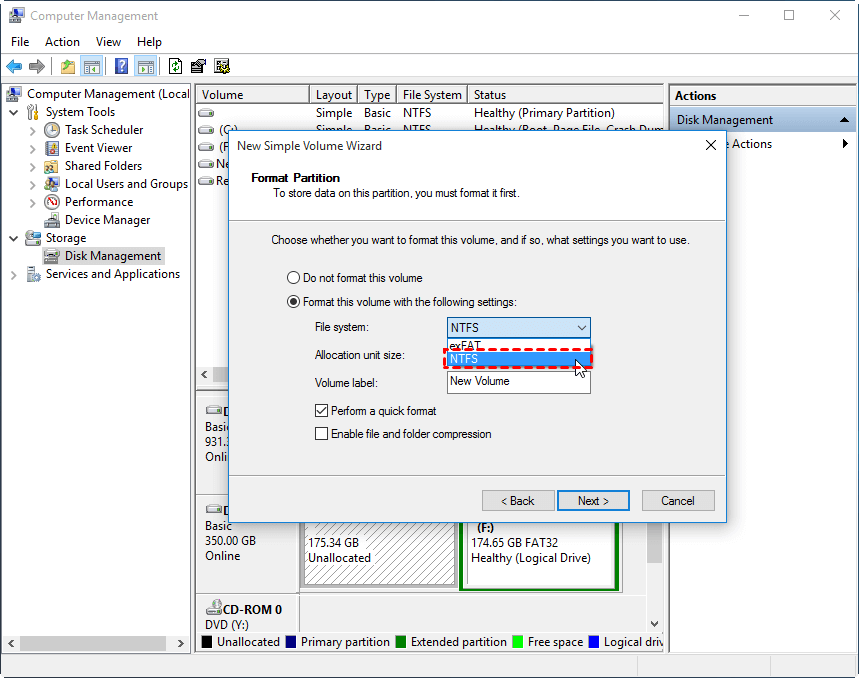The image size is (859, 678).
Task: Select Format this volume with following settings
Action: pyautogui.click(x=294, y=302)
